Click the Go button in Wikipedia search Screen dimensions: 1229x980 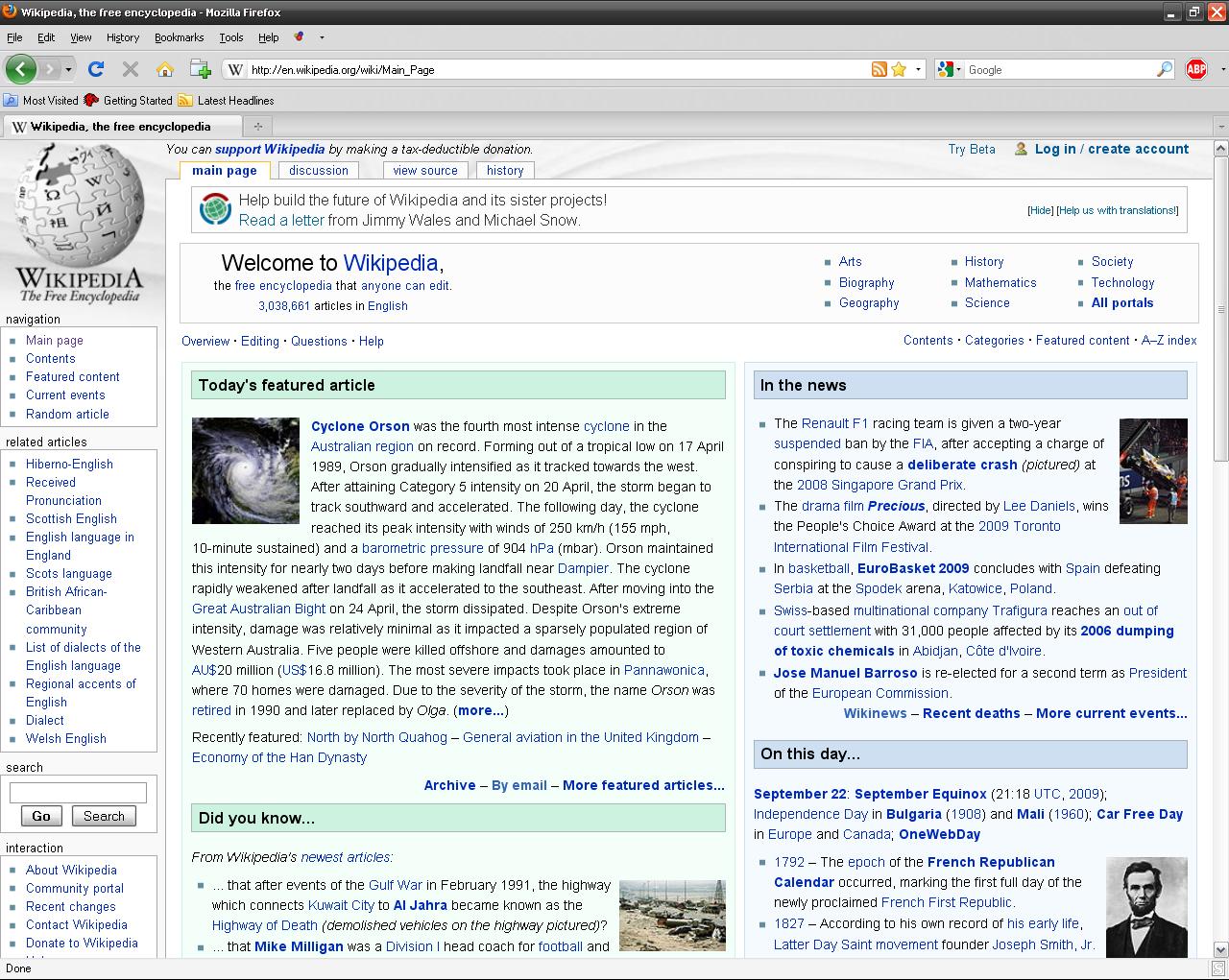[41, 816]
